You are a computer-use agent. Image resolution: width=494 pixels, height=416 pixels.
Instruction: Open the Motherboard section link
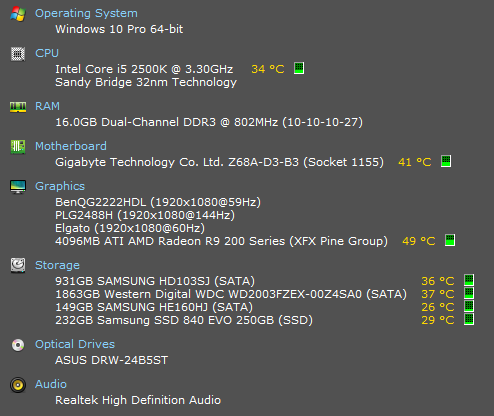[x=71, y=146]
